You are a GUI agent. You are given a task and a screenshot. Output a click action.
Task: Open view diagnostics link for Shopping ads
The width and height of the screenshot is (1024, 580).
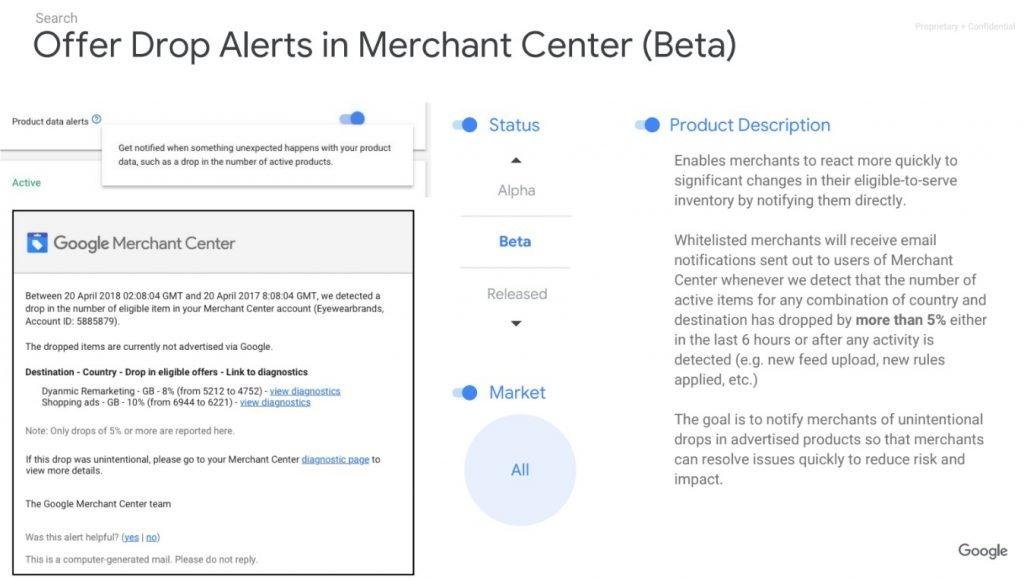(x=275, y=402)
